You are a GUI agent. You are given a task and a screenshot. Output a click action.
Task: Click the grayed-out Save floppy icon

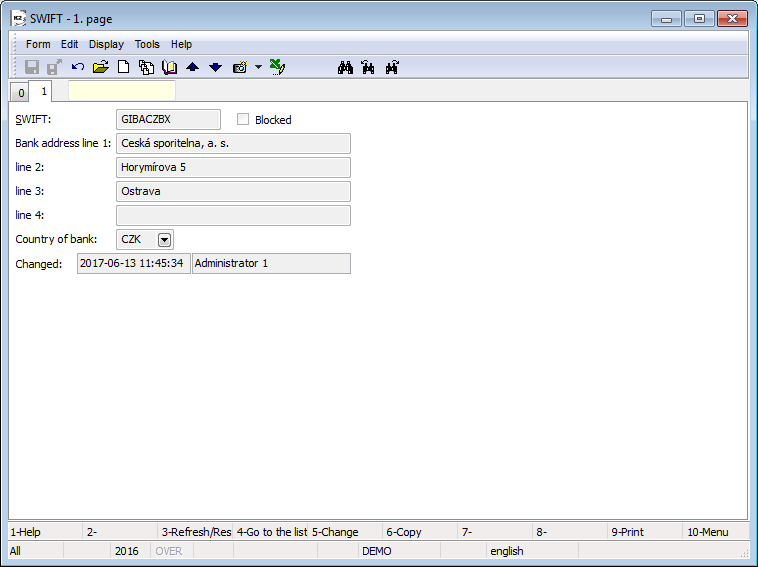[32, 67]
